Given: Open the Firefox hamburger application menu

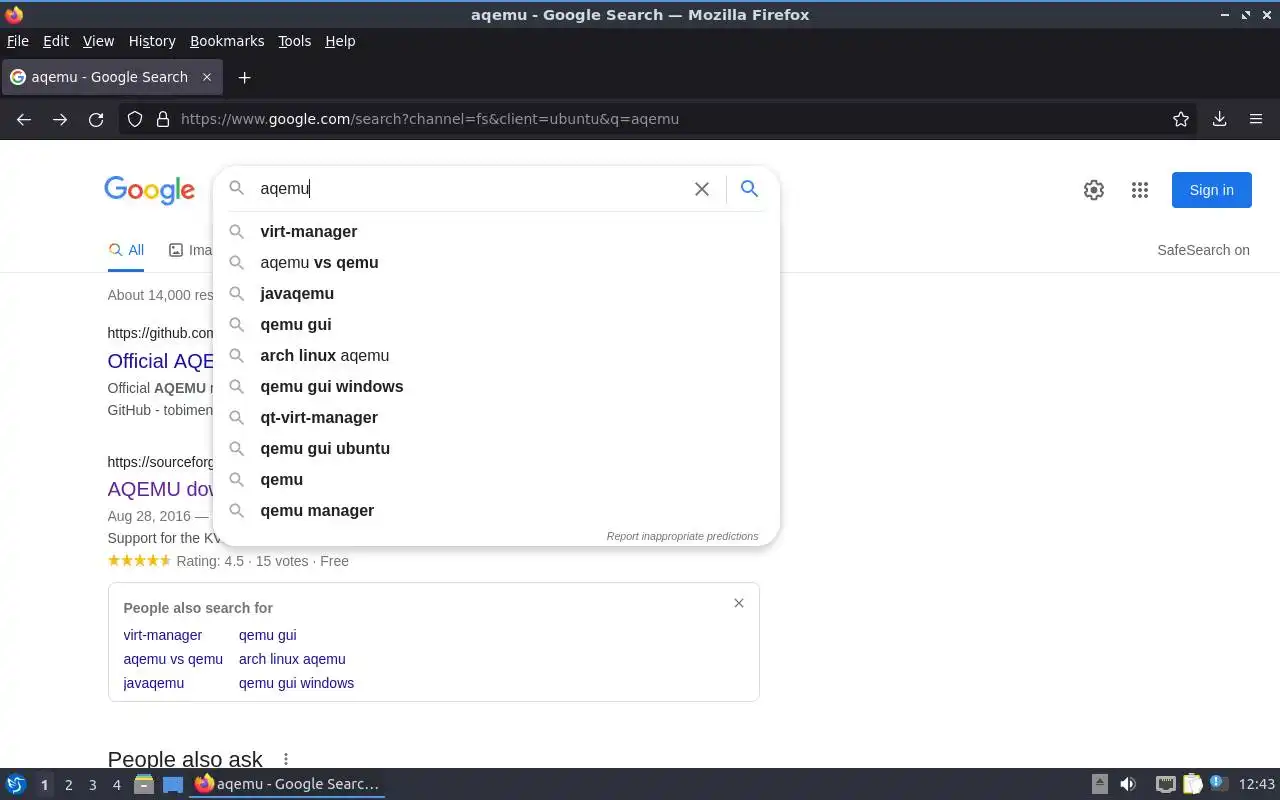Looking at the screenshot, I should pos(1256,119).
